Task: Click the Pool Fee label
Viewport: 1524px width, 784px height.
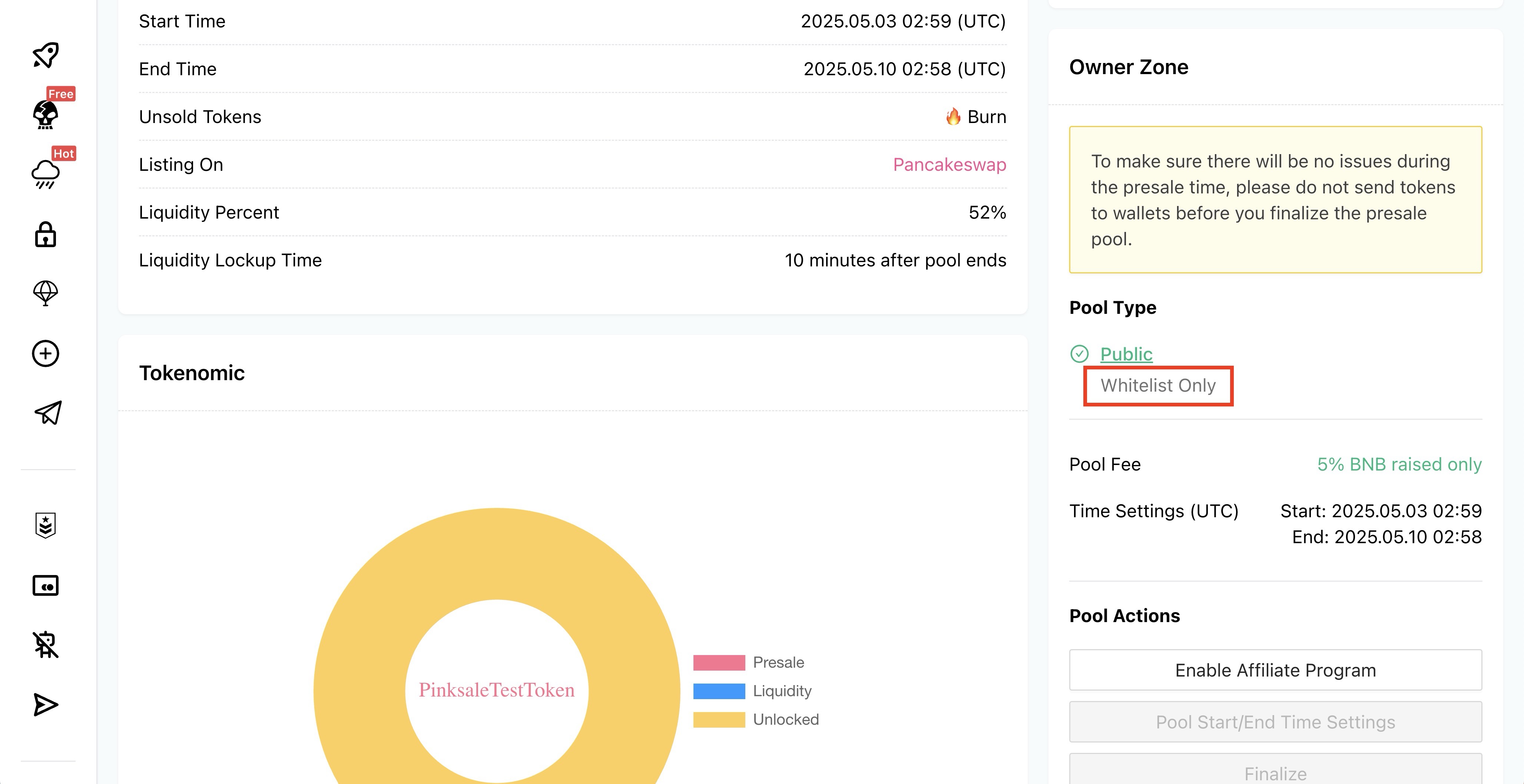Action: (1104, 464)
